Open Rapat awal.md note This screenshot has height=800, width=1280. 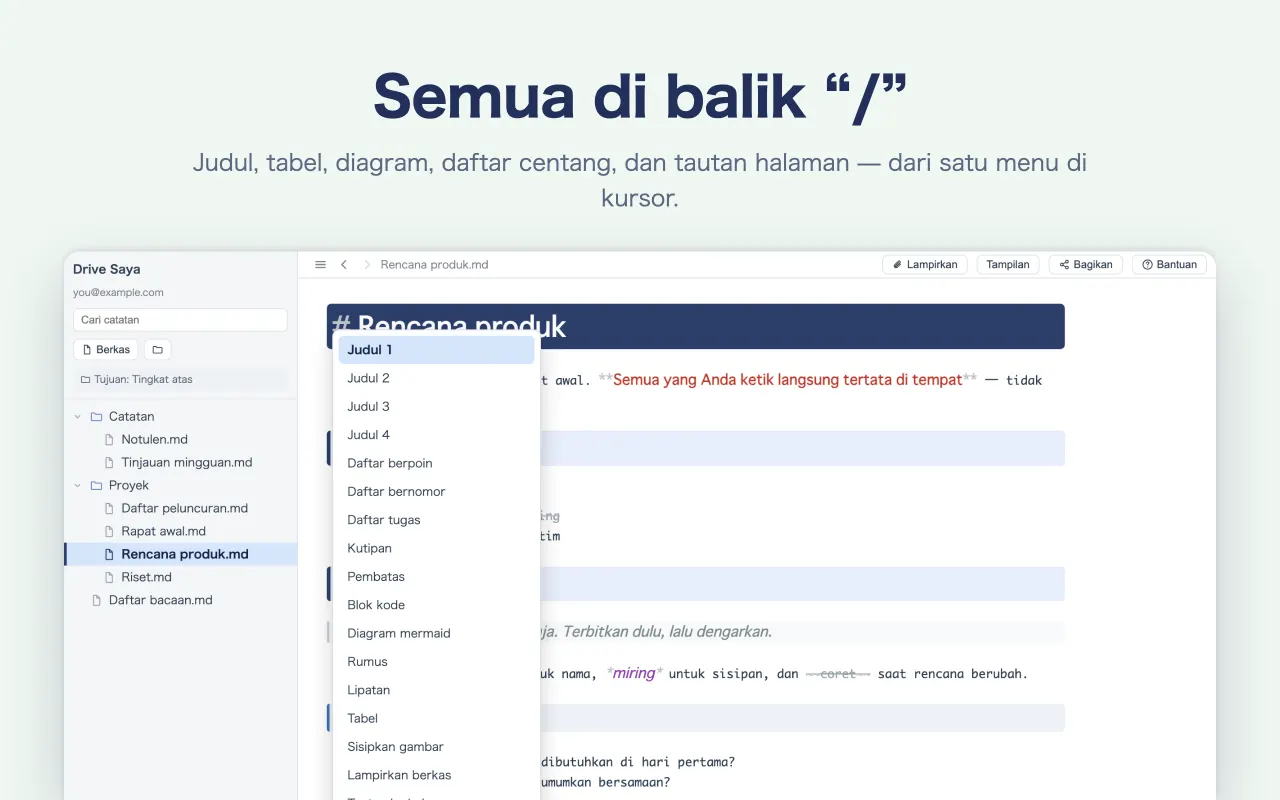164,531
